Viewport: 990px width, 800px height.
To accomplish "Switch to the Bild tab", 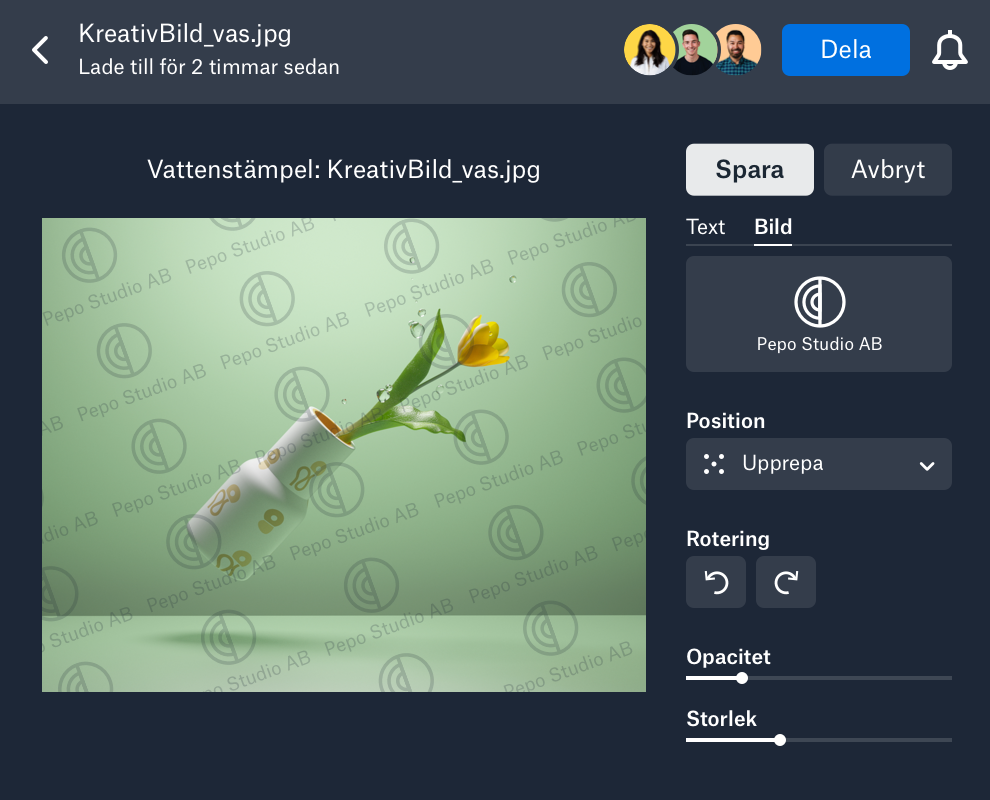I will pos(773,227).
